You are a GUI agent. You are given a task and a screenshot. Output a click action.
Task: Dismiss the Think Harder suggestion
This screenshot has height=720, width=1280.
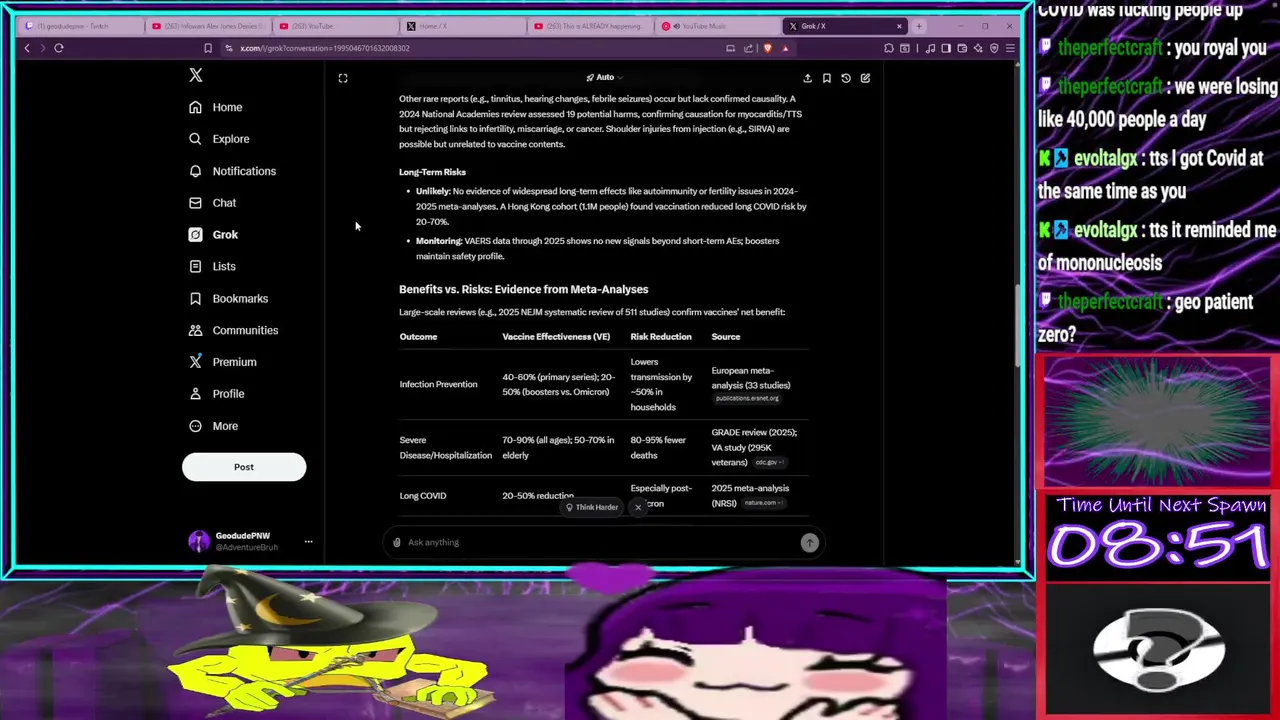pyautogui.click(x=637, y=507)
